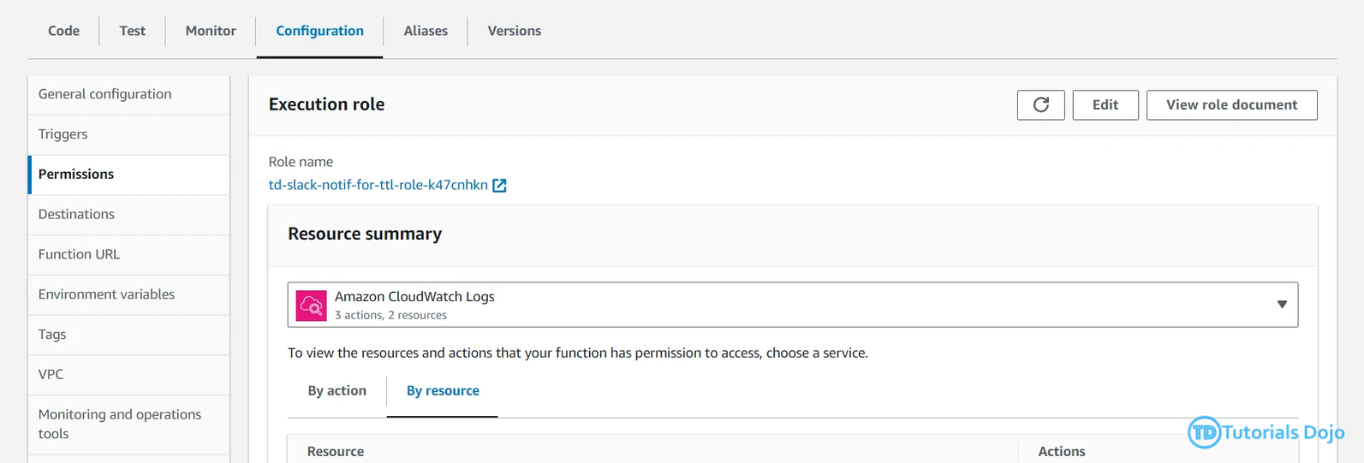Click View role document button
The width and height of the screenshot is (1364, 463).
(x=1232, y=105)
